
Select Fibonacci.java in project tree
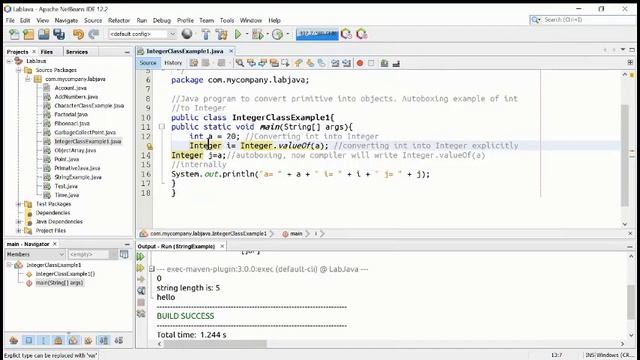point(72,124)
